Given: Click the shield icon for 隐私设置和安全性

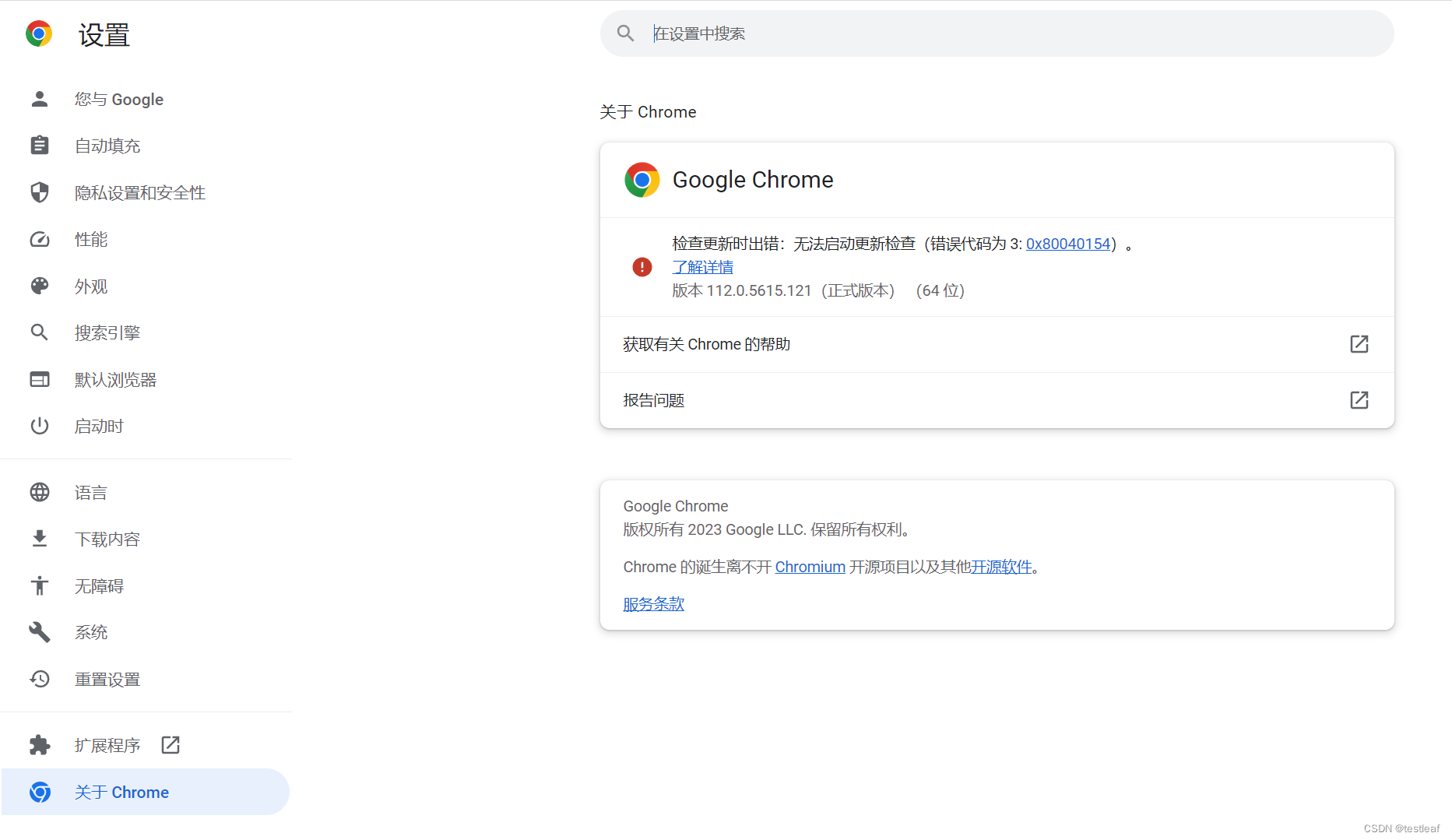Looking at the screenshot, I should tap(40, 192).
